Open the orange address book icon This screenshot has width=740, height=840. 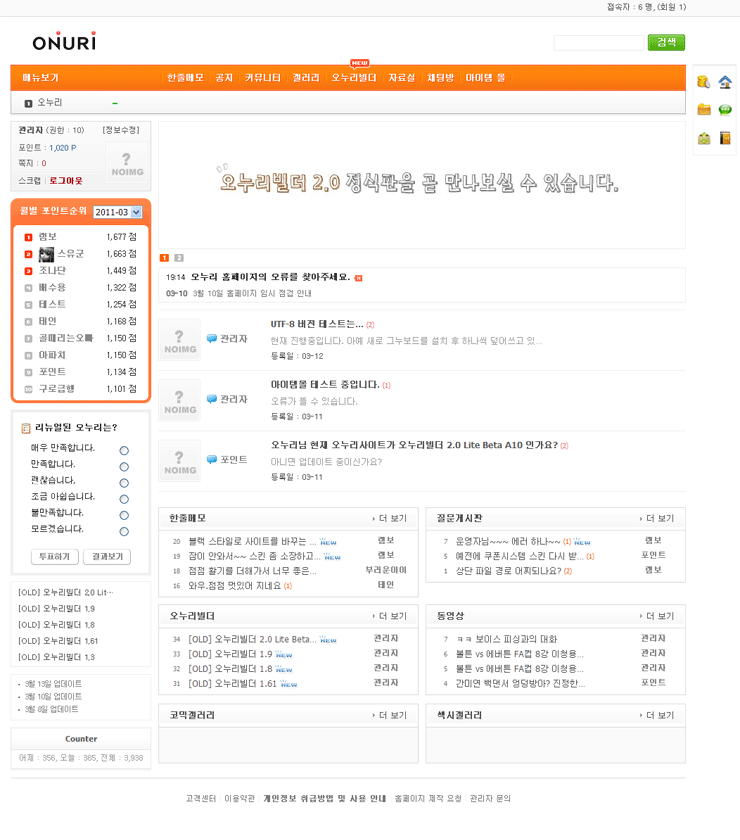[x=725, y=138]
